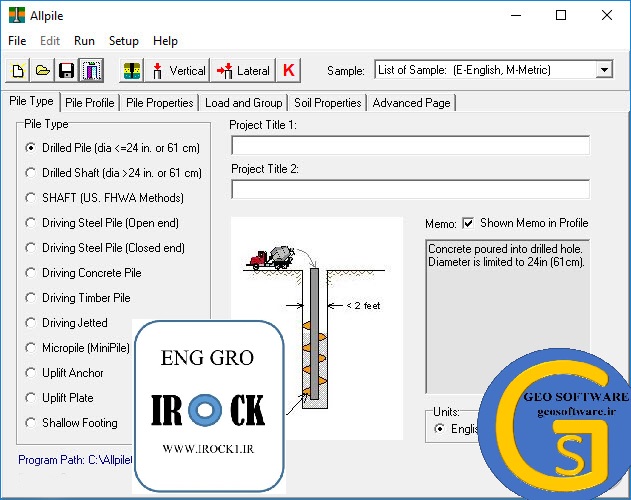Click the New file icon
The image size is (631, 500).
tap(18, 70)
